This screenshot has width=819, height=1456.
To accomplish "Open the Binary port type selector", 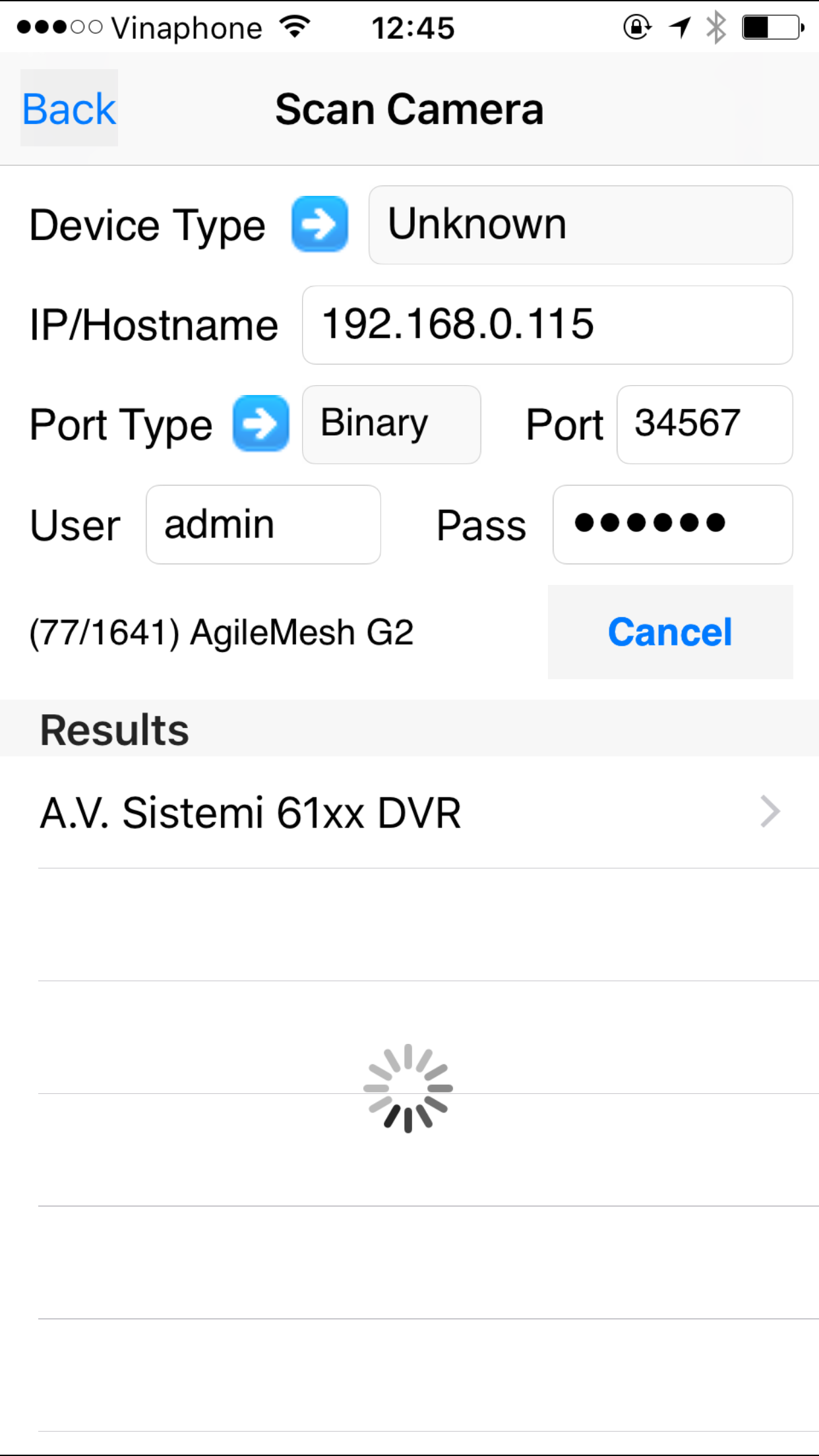I will tap(391, 425).
